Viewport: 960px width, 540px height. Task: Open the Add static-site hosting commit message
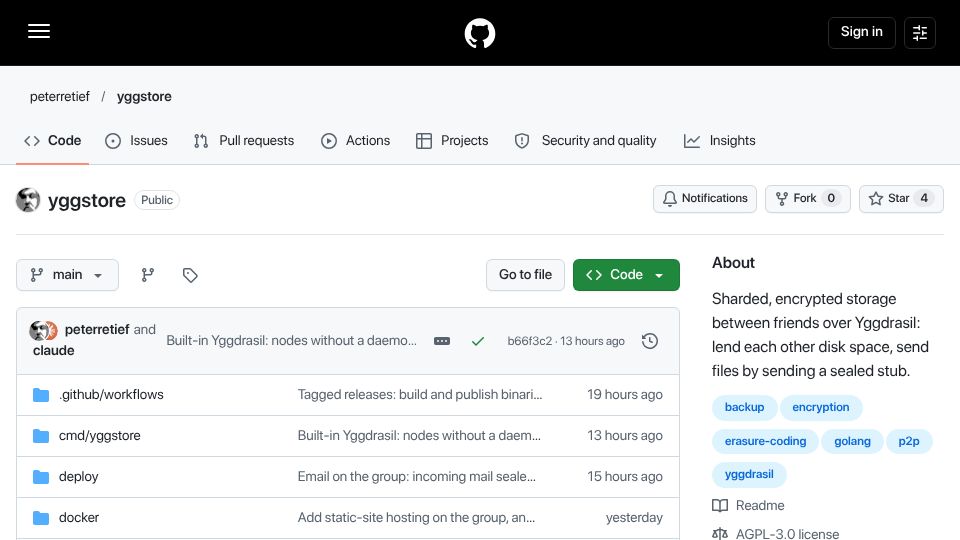coord(416,518)
